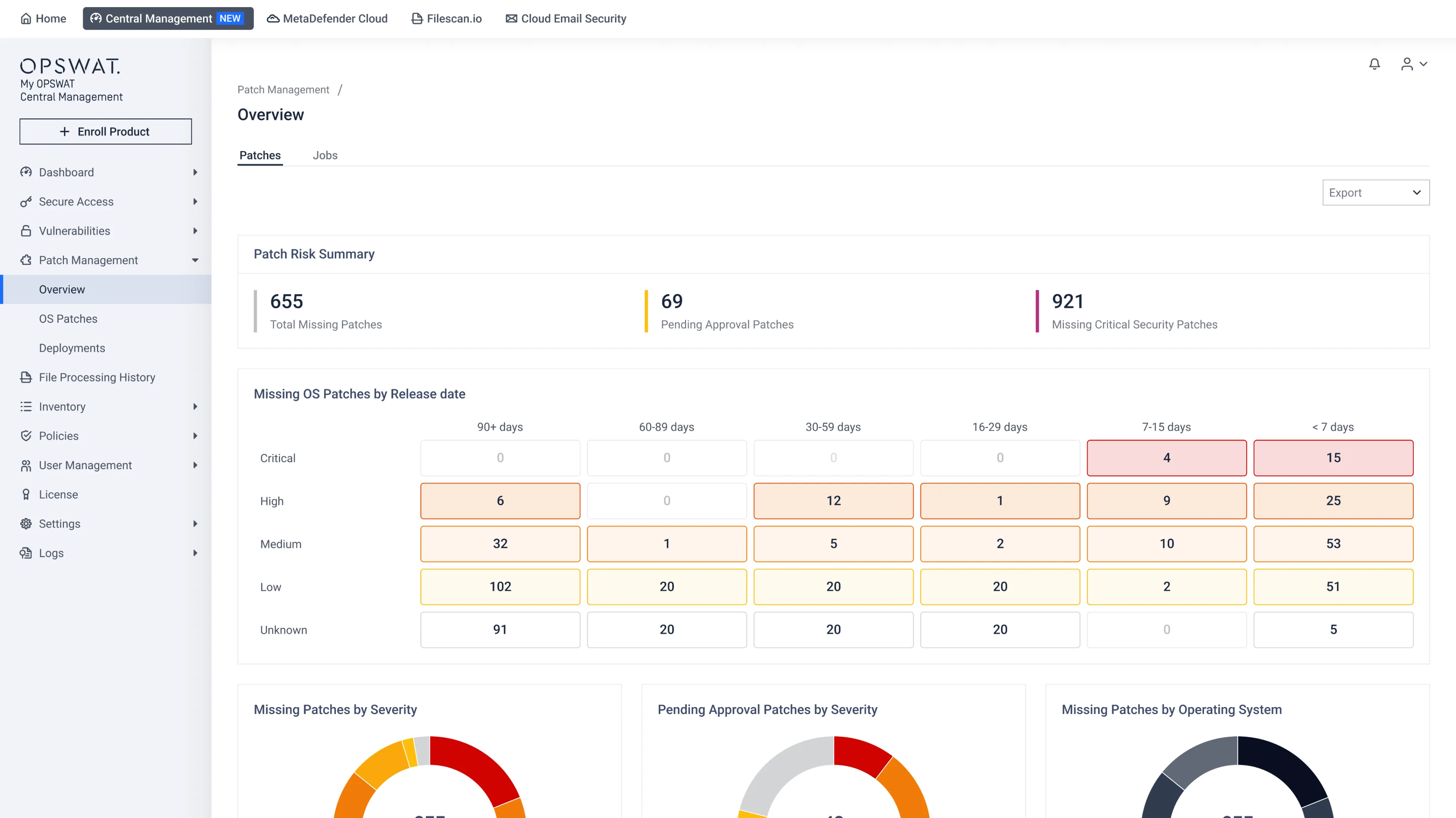The height and width of the screenshot is (818, 1456).
Task: Click the Enroll Product button
Action: (x=106, y=131)
